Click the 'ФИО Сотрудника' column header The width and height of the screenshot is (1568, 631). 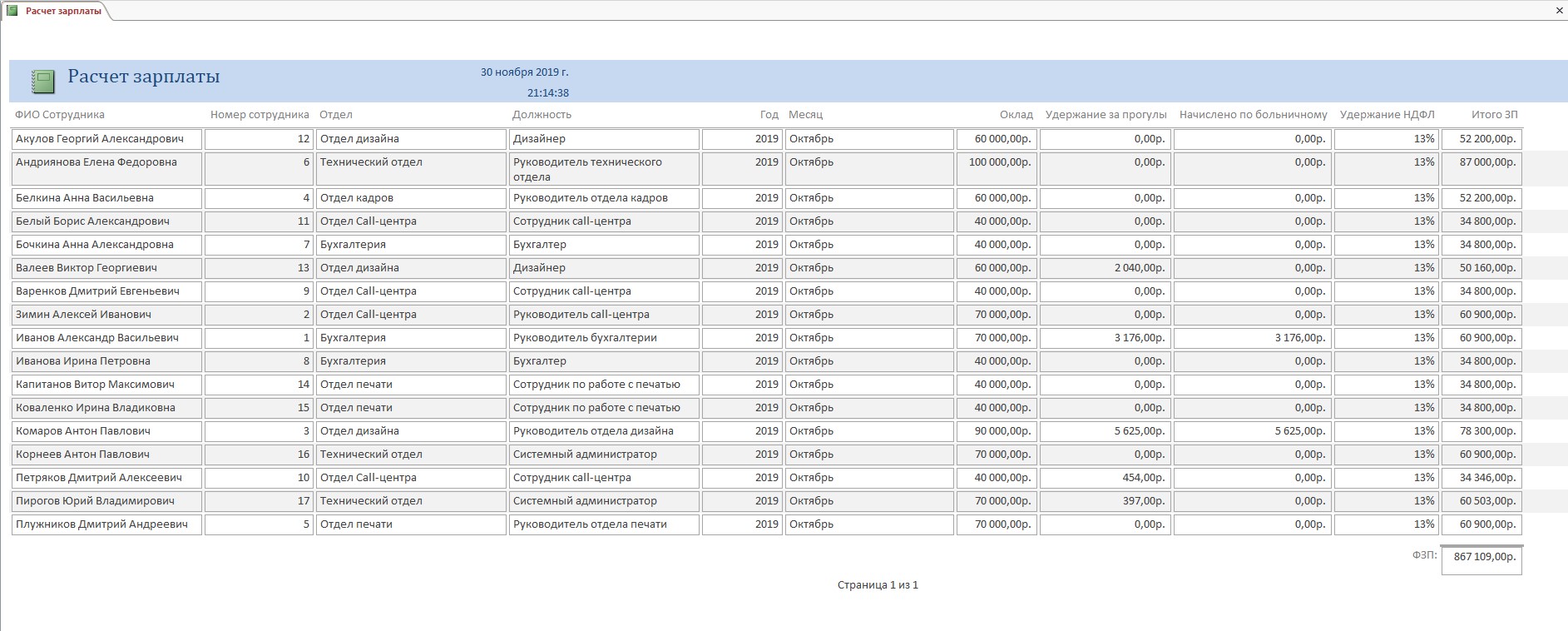pos(60,115)
